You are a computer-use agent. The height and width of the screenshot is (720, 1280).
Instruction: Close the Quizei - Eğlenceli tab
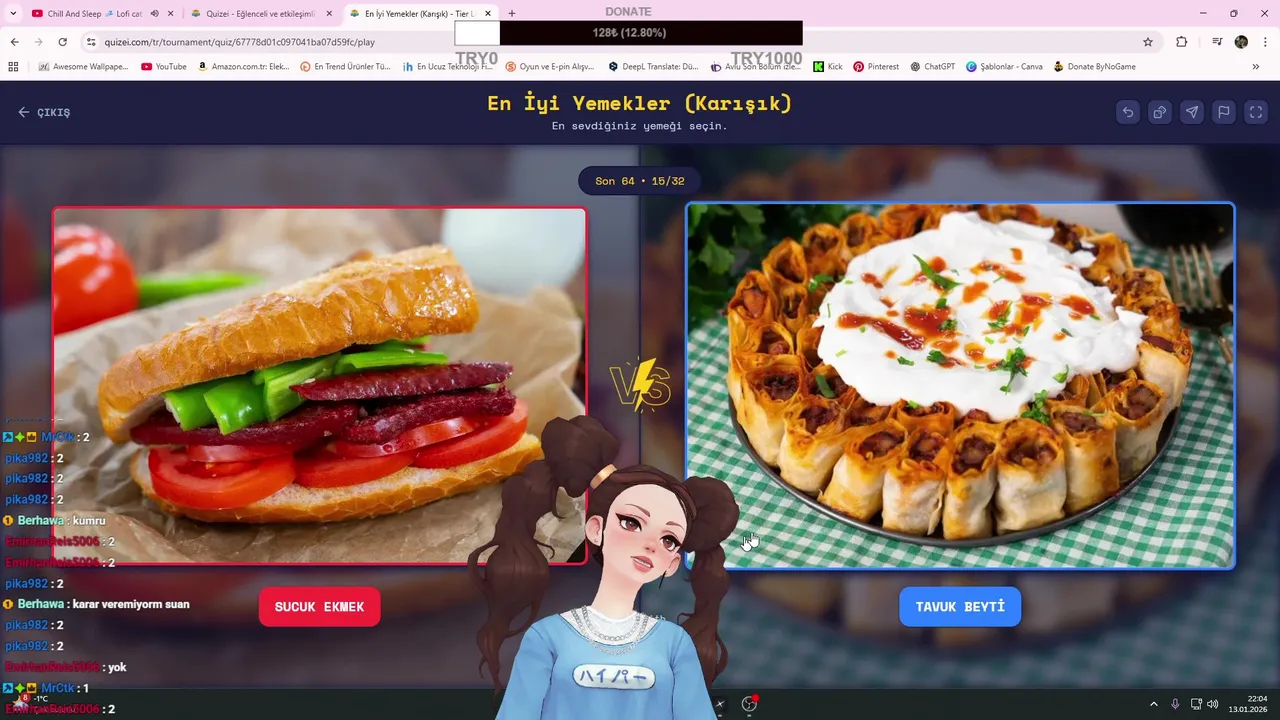tap(329, 14)
